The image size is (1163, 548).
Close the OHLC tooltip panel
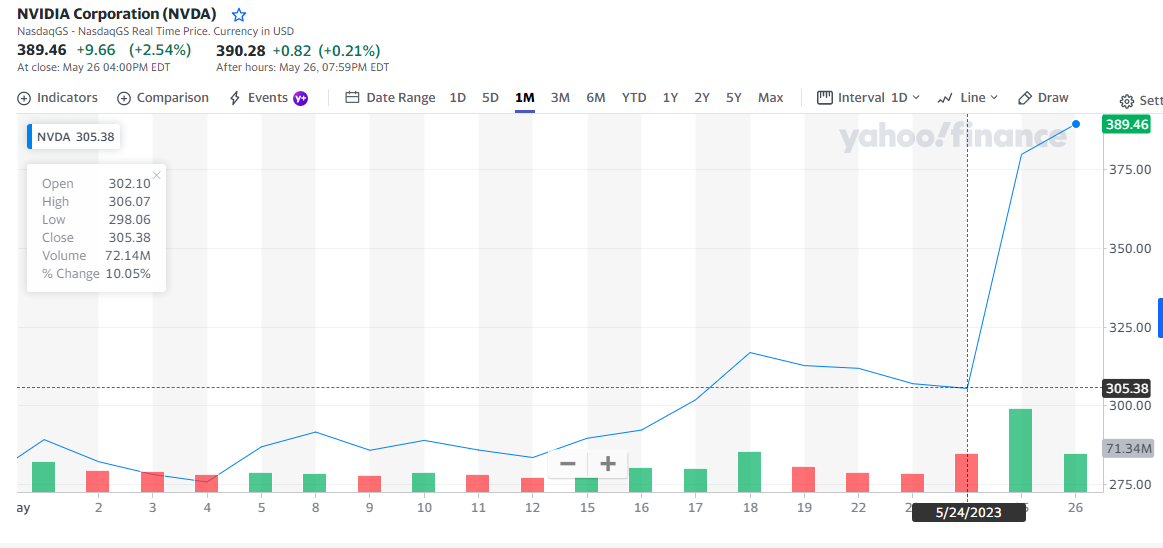[157, 176]
